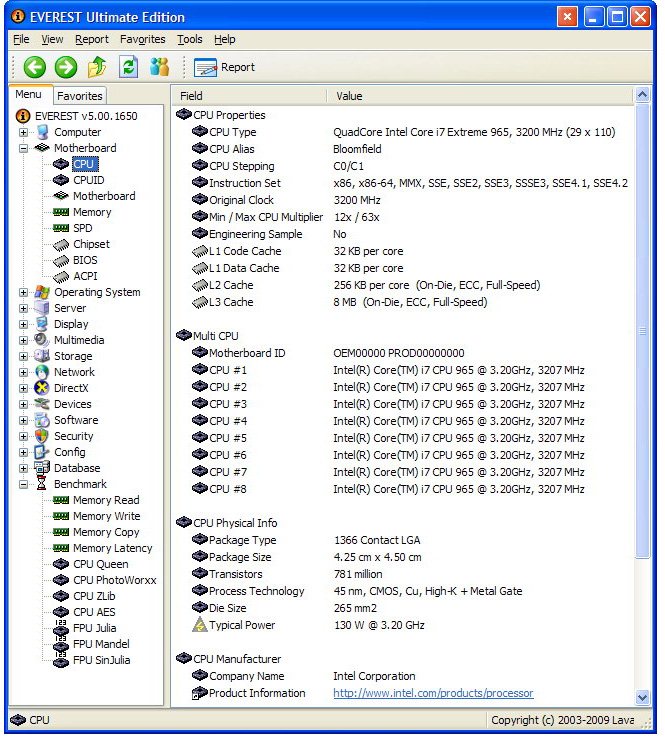Viewport: 665px width, 738px height.
Task: Click the BIOS chip icon
Action: (61, 261)
